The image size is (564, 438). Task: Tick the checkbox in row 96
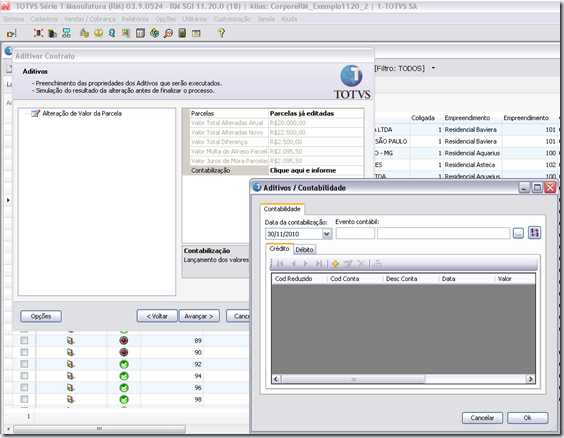[24, 387]
